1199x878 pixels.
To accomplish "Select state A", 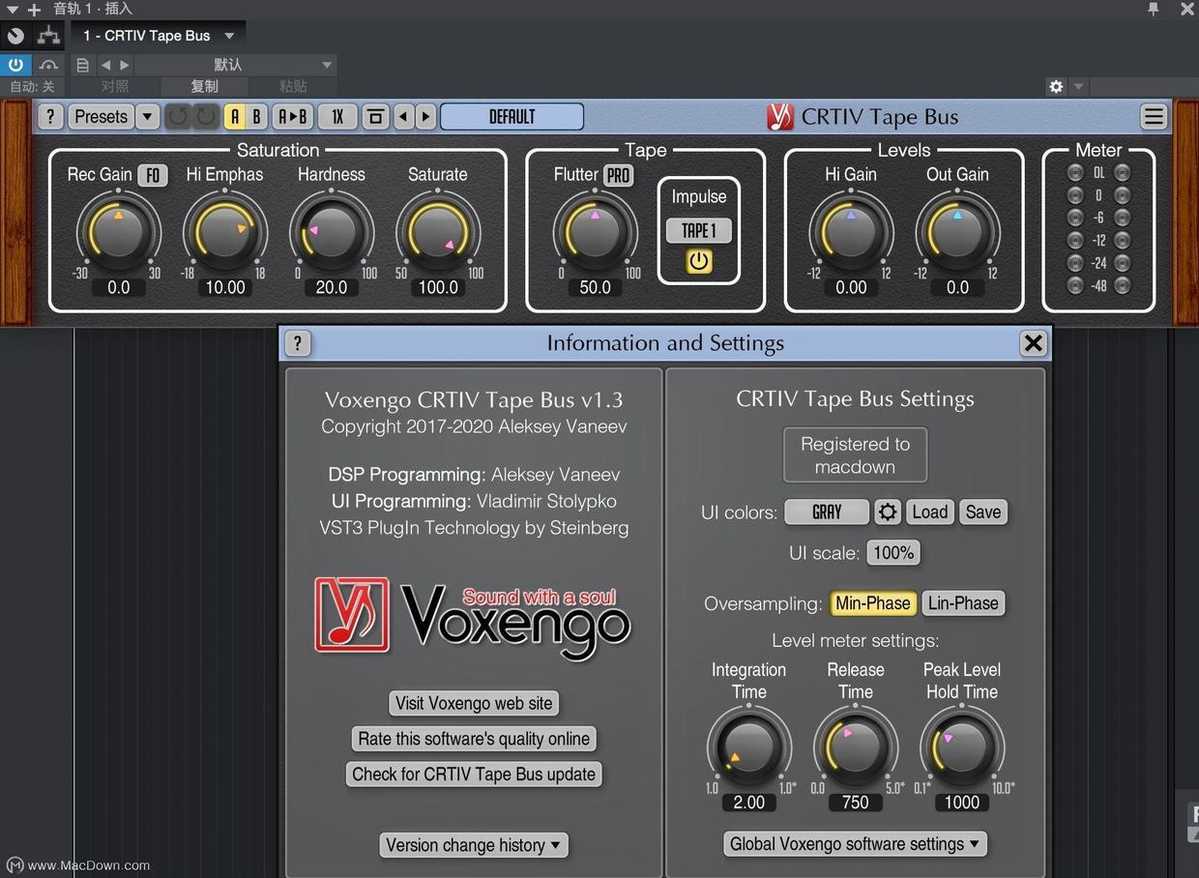I will pyautogui.click(x=235, y=117).
